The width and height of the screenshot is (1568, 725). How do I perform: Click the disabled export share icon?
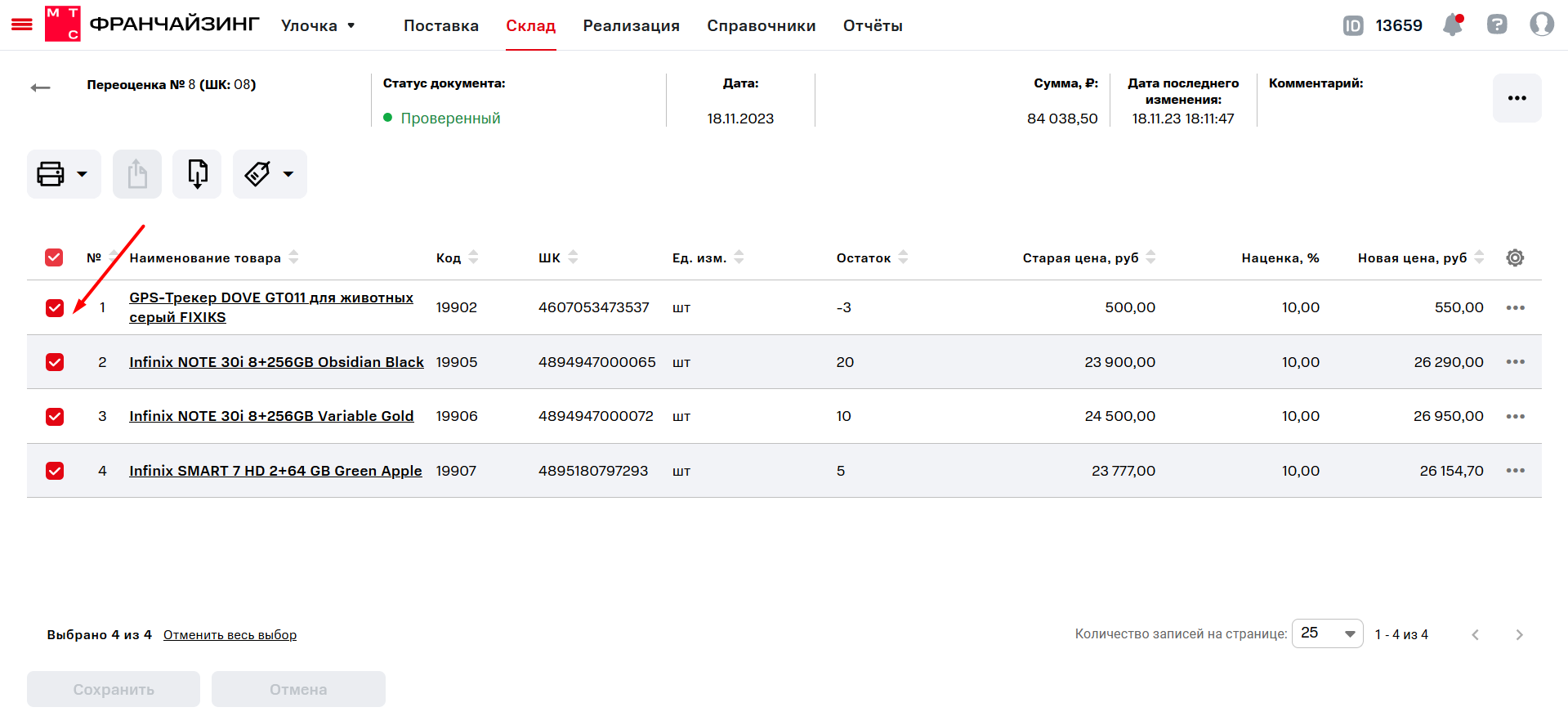click(x=137, y=174)
